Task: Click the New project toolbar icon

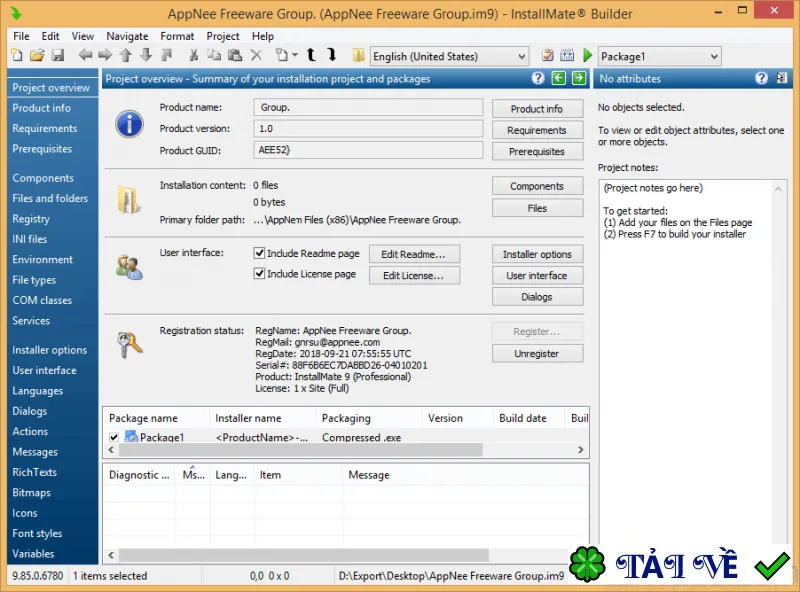Action: [x=17, y=55]
